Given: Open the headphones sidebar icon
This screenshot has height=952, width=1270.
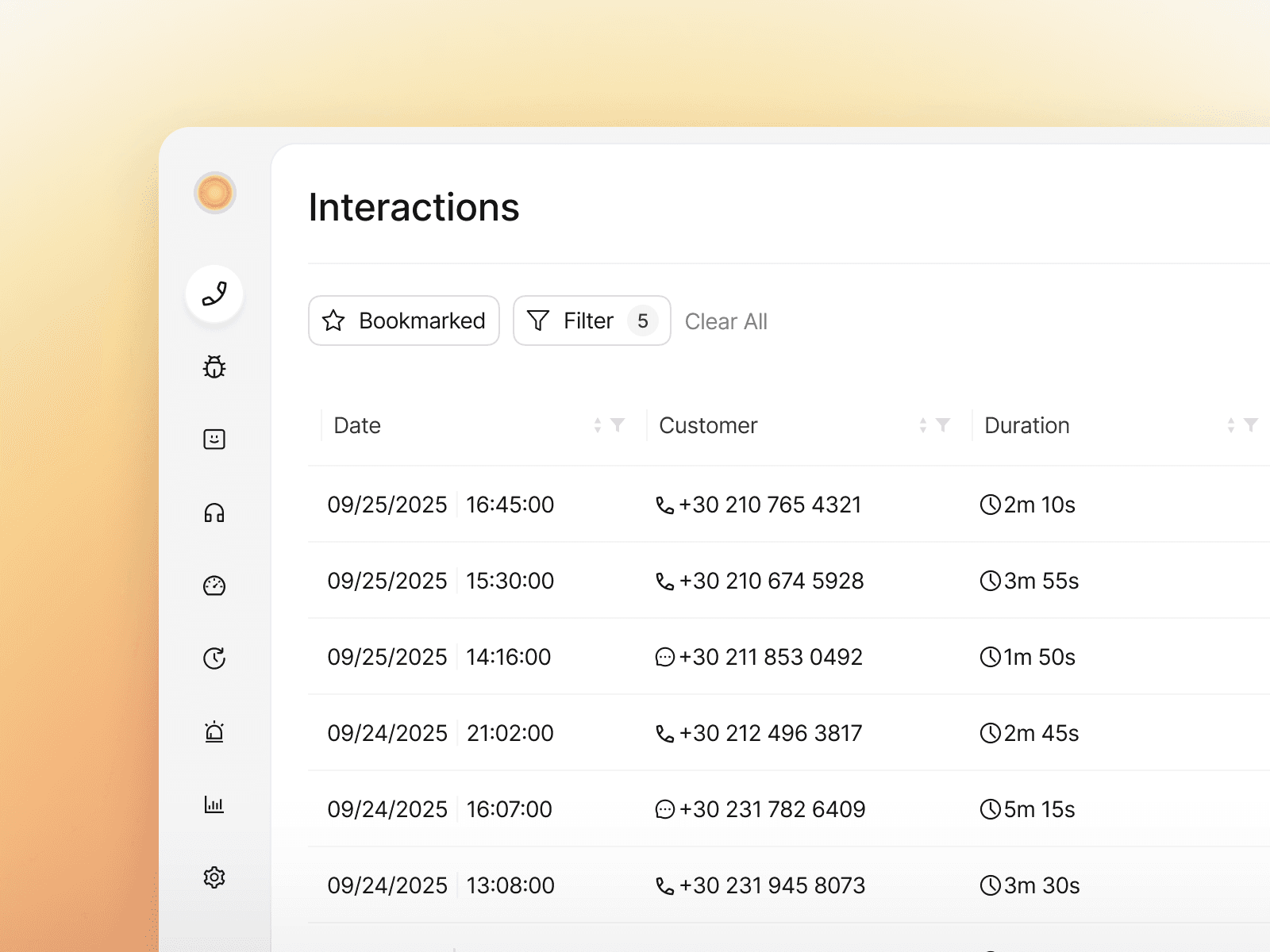Looking at the screenshot, I should tap(214, 512).
